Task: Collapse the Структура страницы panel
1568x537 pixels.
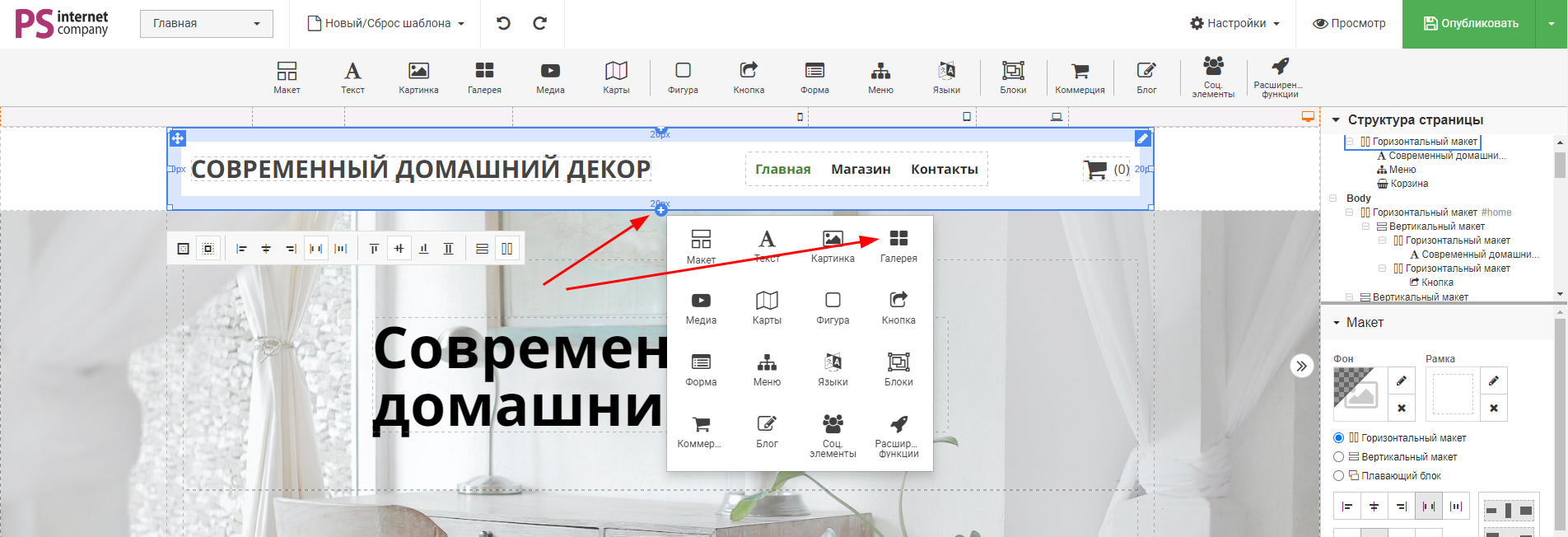Action: point(1336,120)
